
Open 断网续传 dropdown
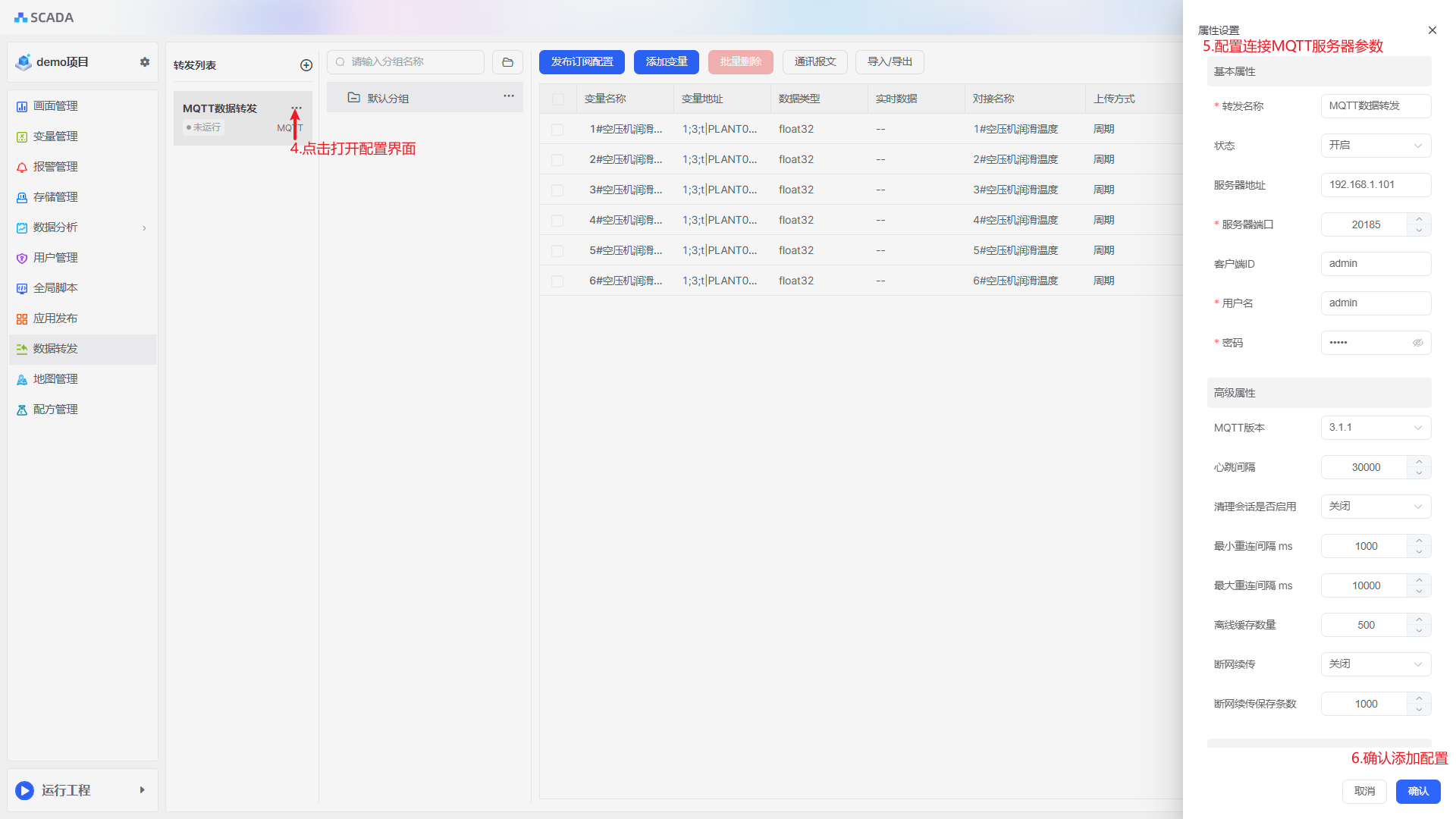pyautogui.click(x=1376, y=664)
